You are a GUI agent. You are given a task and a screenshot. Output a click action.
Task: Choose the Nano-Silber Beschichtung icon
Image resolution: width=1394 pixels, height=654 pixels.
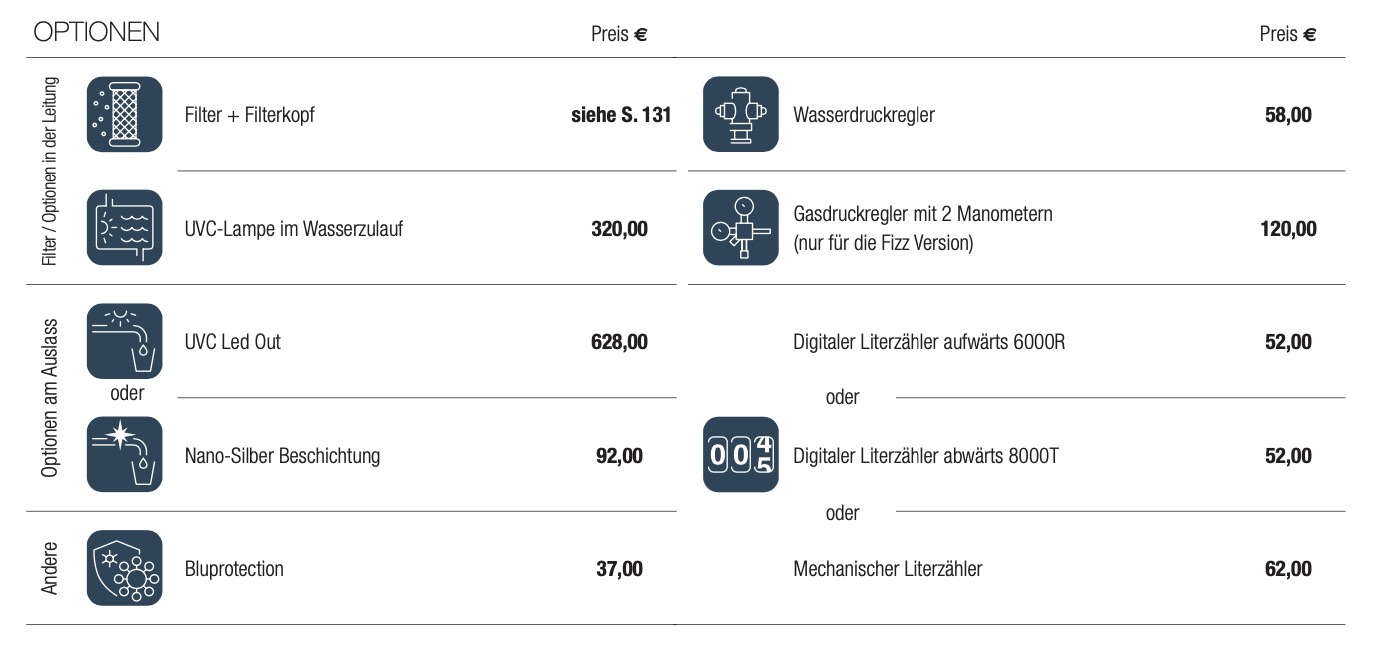pyautogui.click(x=124, y=455)
